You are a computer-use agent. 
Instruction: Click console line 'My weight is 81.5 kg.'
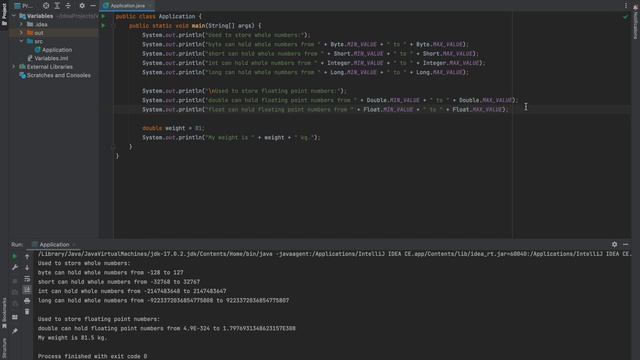click(72, 338)
